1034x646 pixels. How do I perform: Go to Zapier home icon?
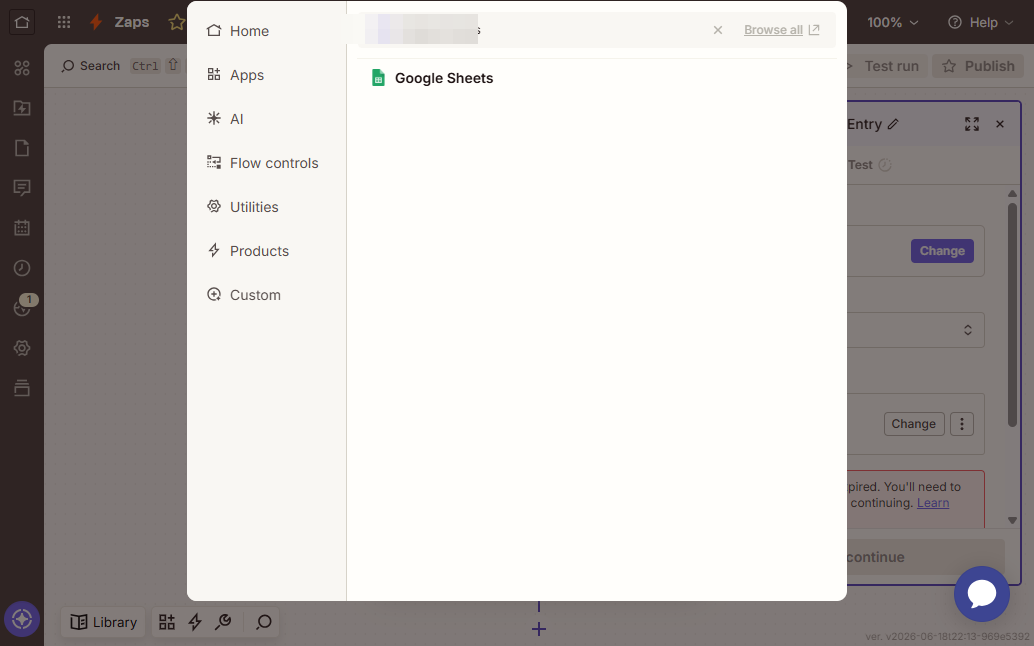pos(22,22)
